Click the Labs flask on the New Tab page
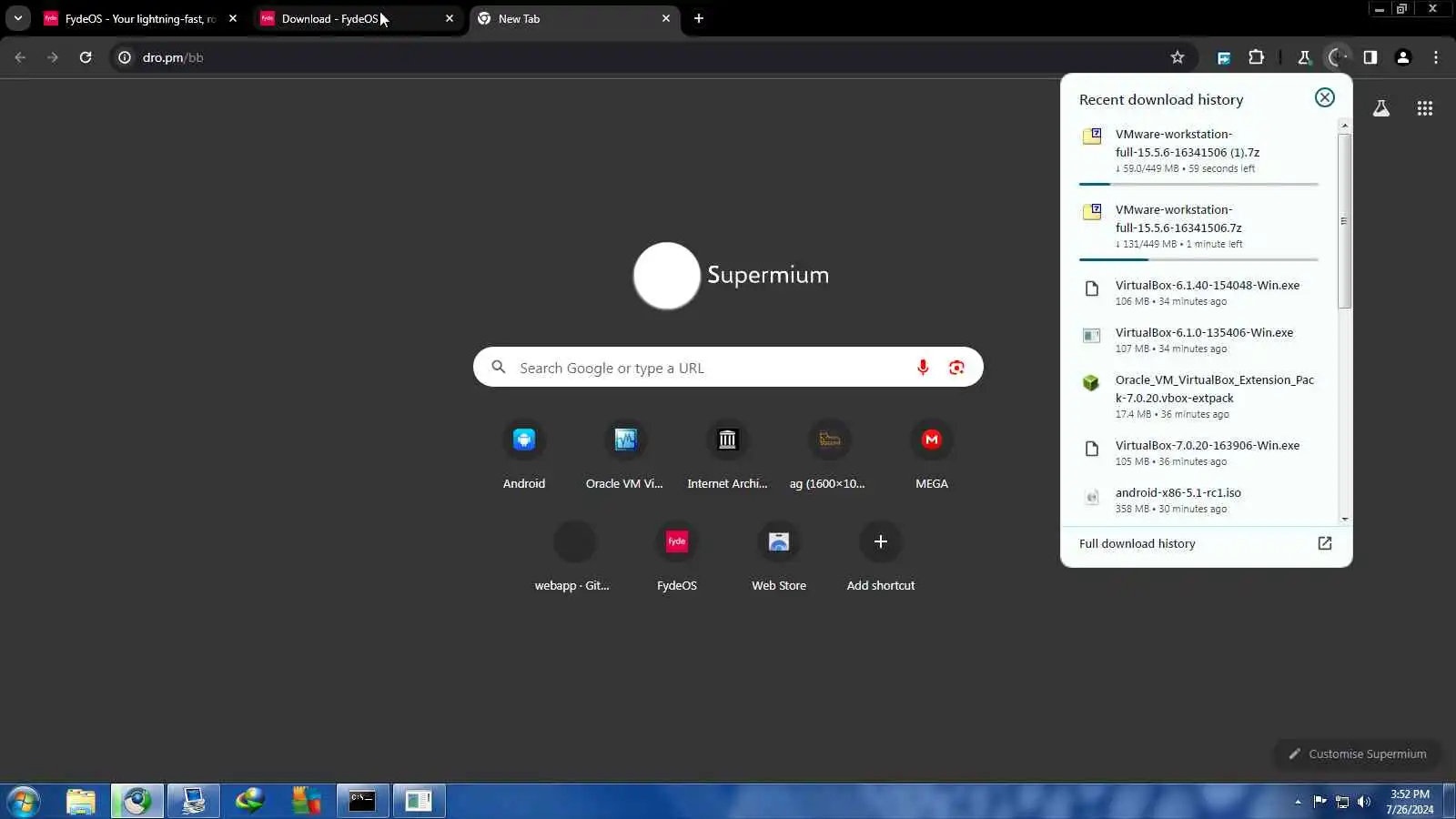1456x819 pixels. pos(1381,108)
